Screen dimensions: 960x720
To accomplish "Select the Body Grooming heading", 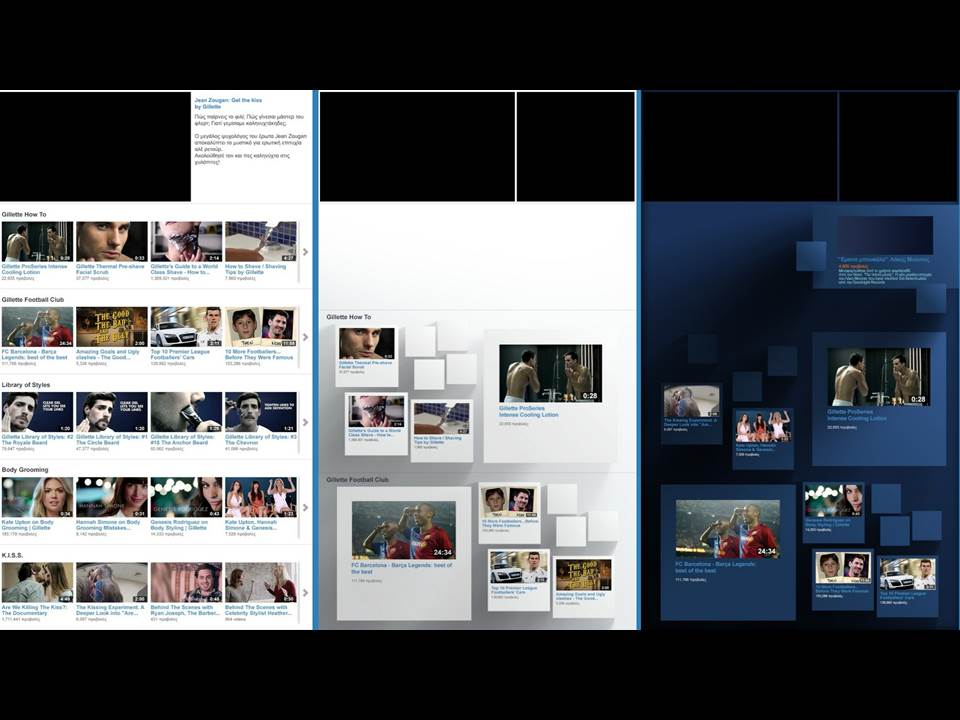I will click(x=25, y=470).
